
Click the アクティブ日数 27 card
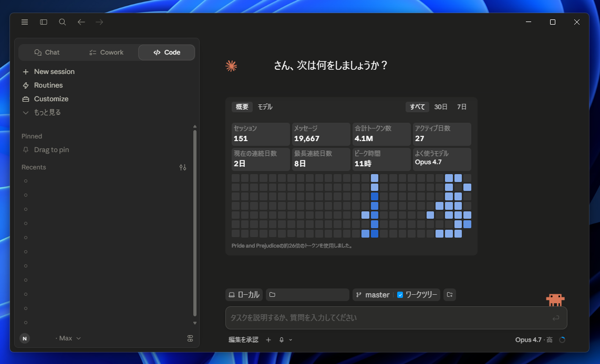[x=442, y=134]
